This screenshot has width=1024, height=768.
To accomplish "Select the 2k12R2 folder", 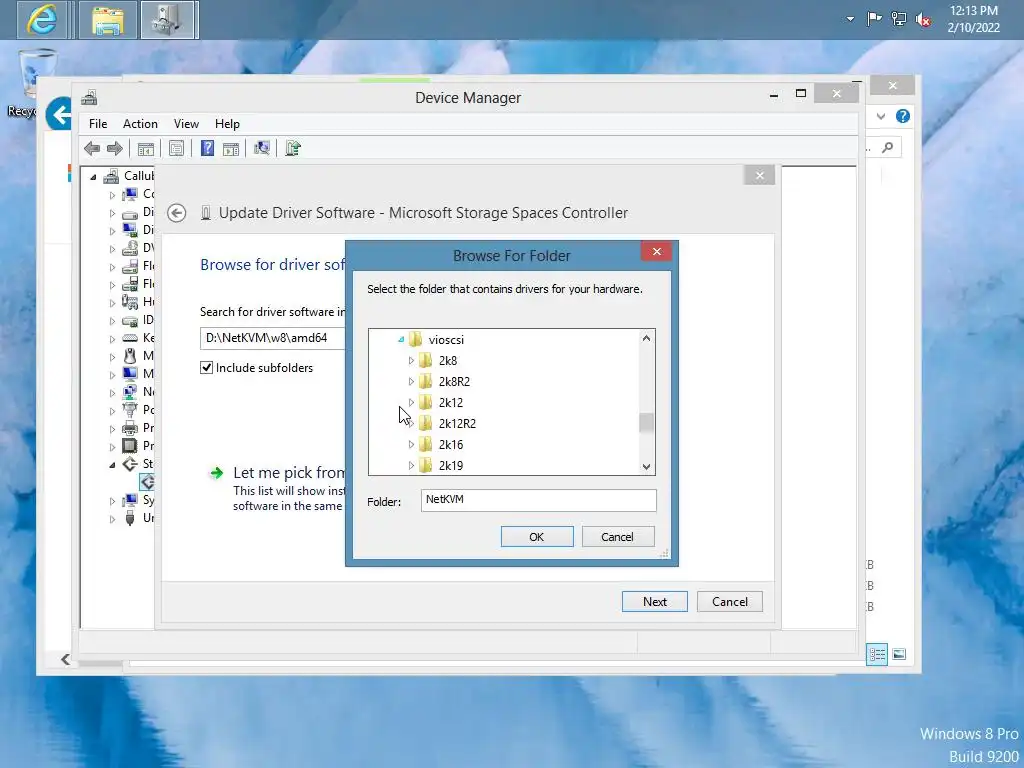I will click(x=457, y=424).
